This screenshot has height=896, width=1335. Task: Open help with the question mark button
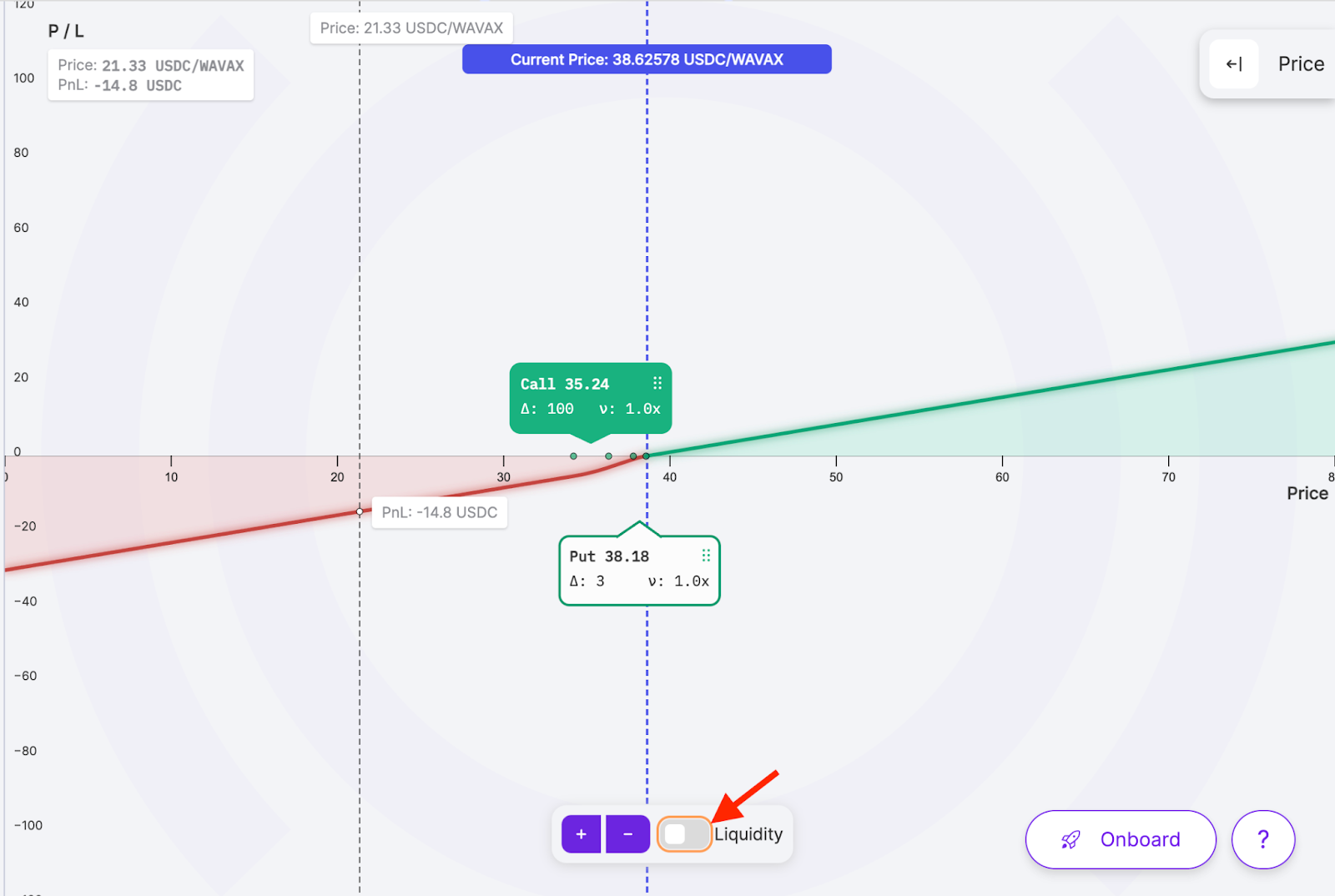[1262, 839]
